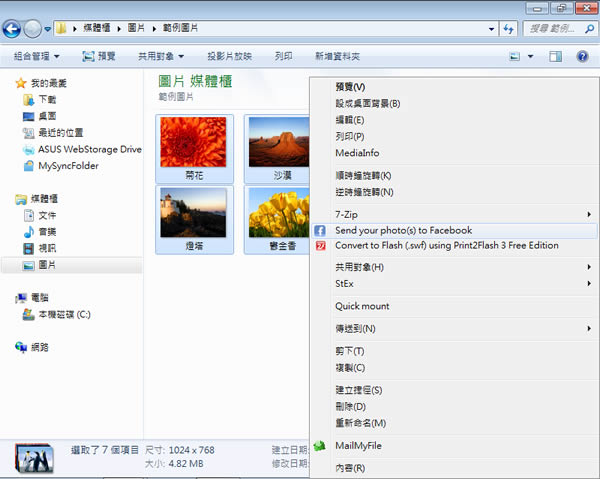
Task: Click the Print2Flash icon in context menu
Action: pos(320,246)
